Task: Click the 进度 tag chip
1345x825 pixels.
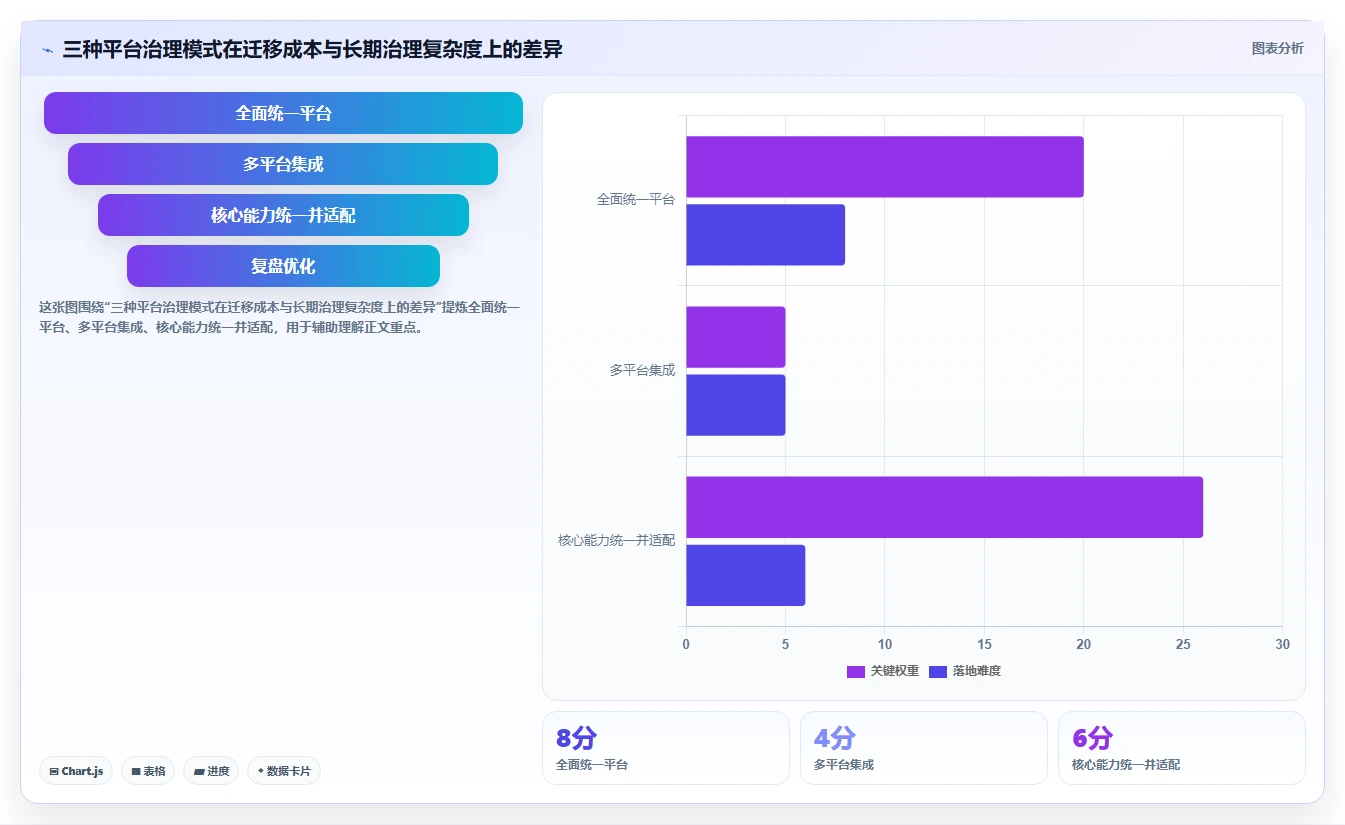Action: tap(211, 771)
